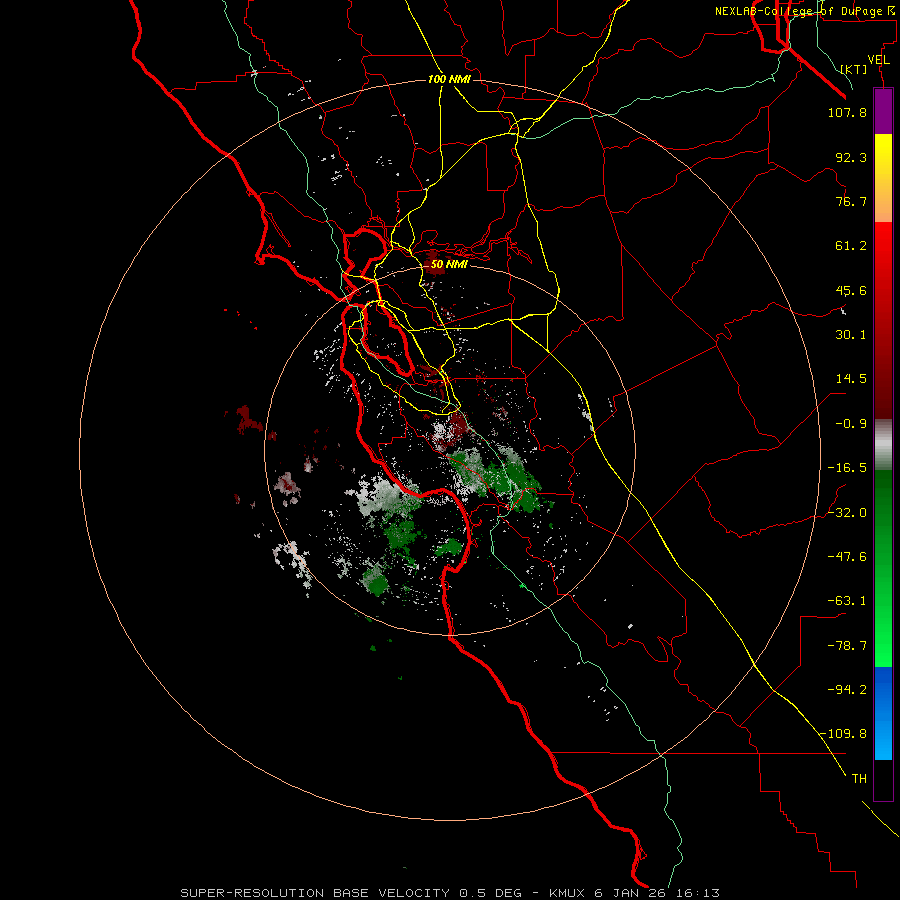Select the -78.7 scale value
This screenshot has height=900, width=900.
(847, 646)
